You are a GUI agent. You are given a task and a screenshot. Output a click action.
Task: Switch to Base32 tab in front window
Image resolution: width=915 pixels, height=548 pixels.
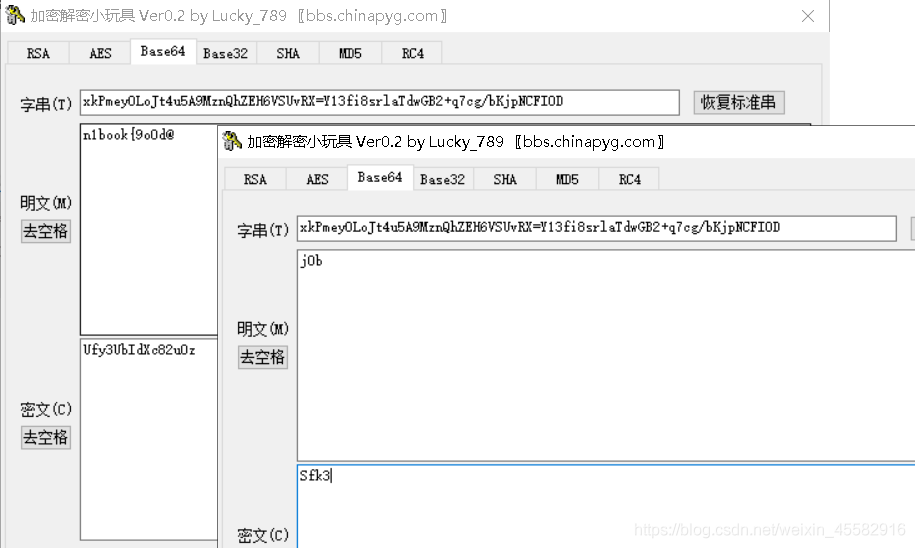pos(442,179)
